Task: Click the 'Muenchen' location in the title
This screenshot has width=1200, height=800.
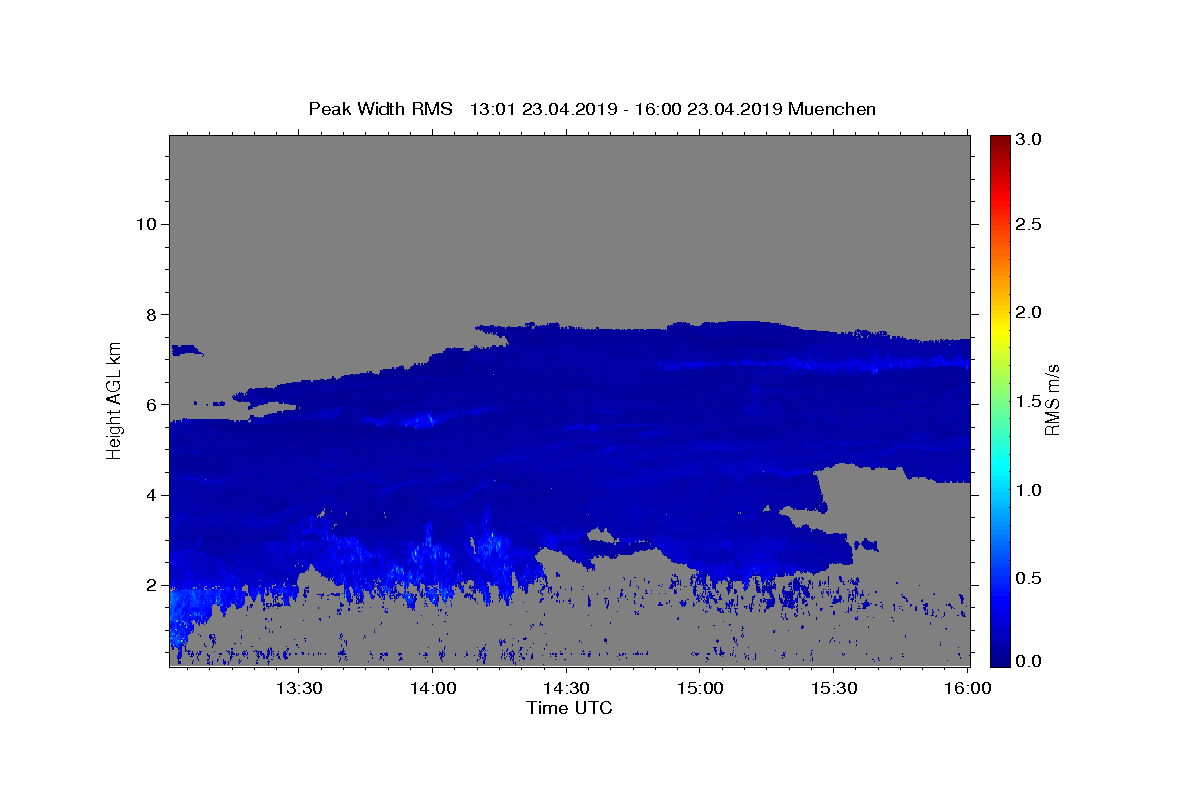Action: [x=832, y=109]
